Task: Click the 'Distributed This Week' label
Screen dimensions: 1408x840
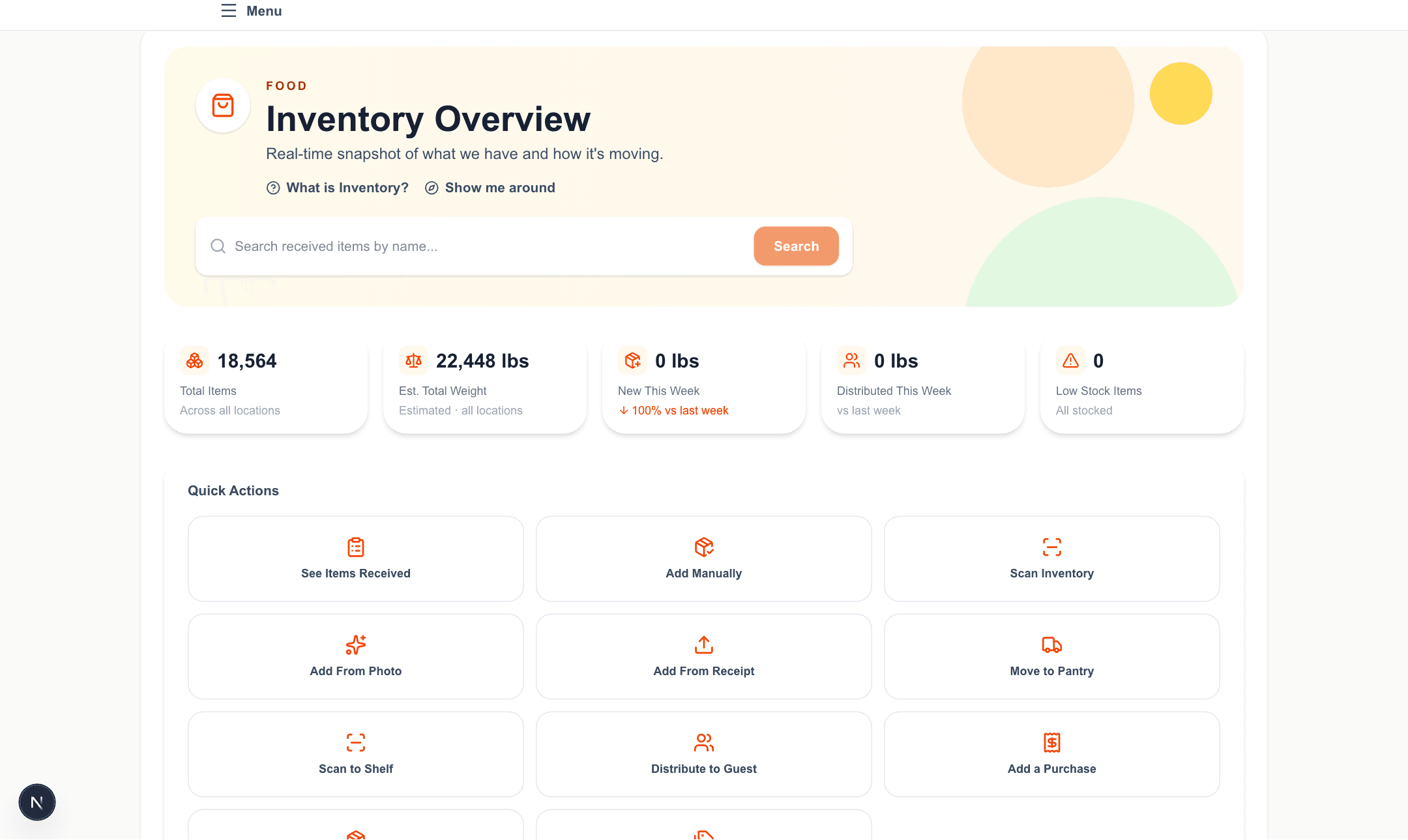Action: (894, 391)
